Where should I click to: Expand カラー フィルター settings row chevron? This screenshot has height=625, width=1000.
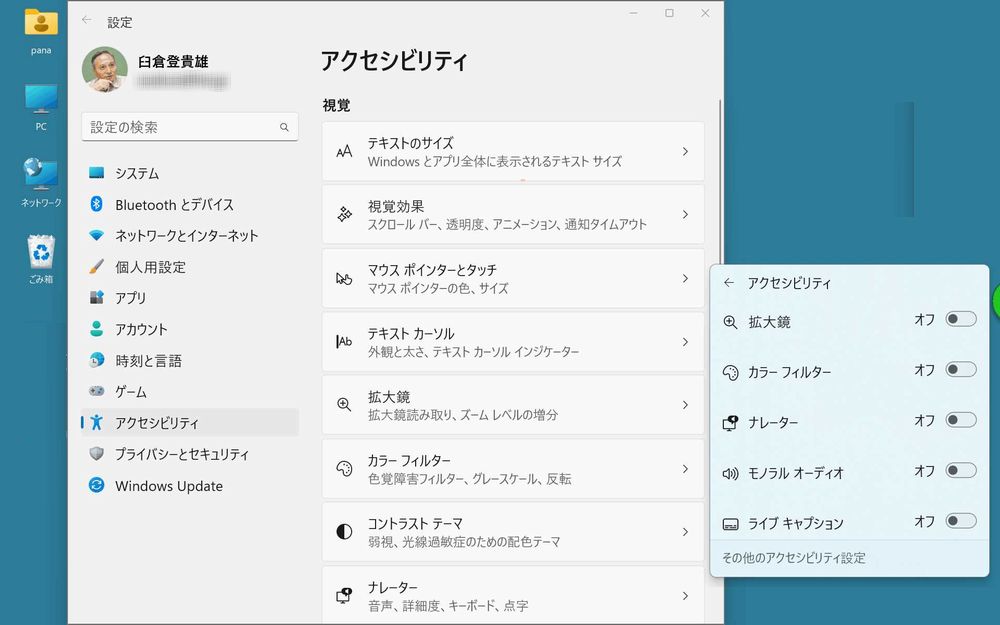[685, 469]
